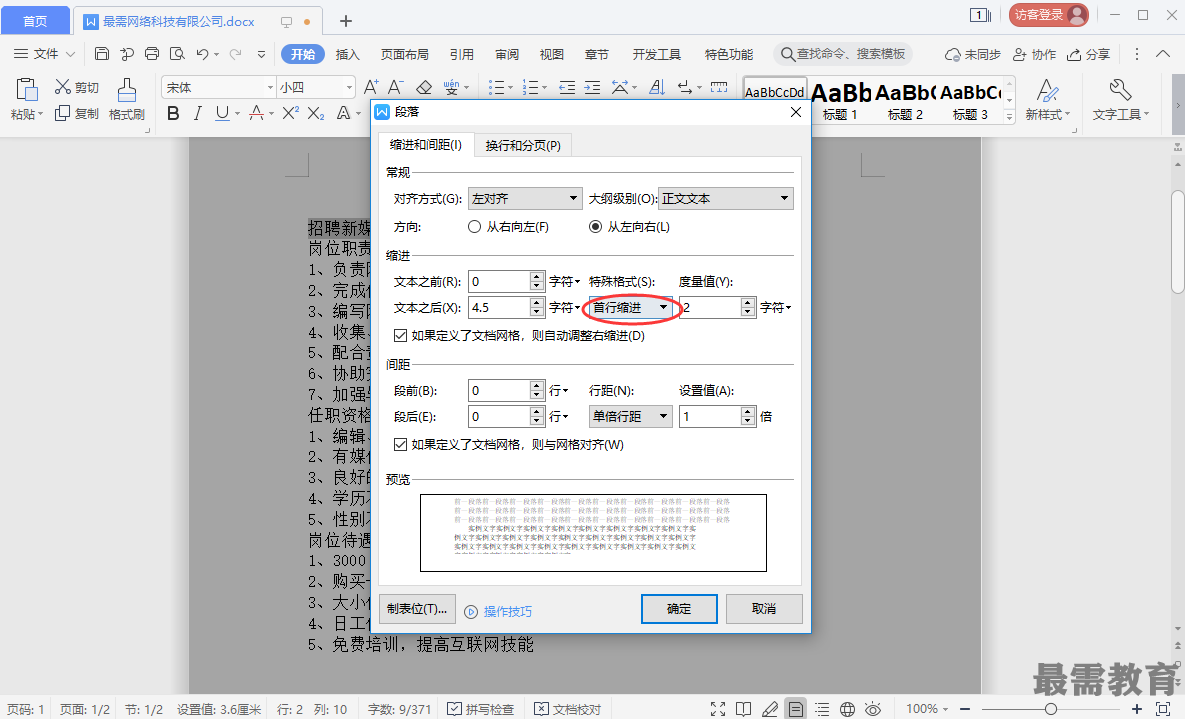Open the References (引用) tab
The height and width of the screenshot is (719, 1185).
tap(462, 54)
